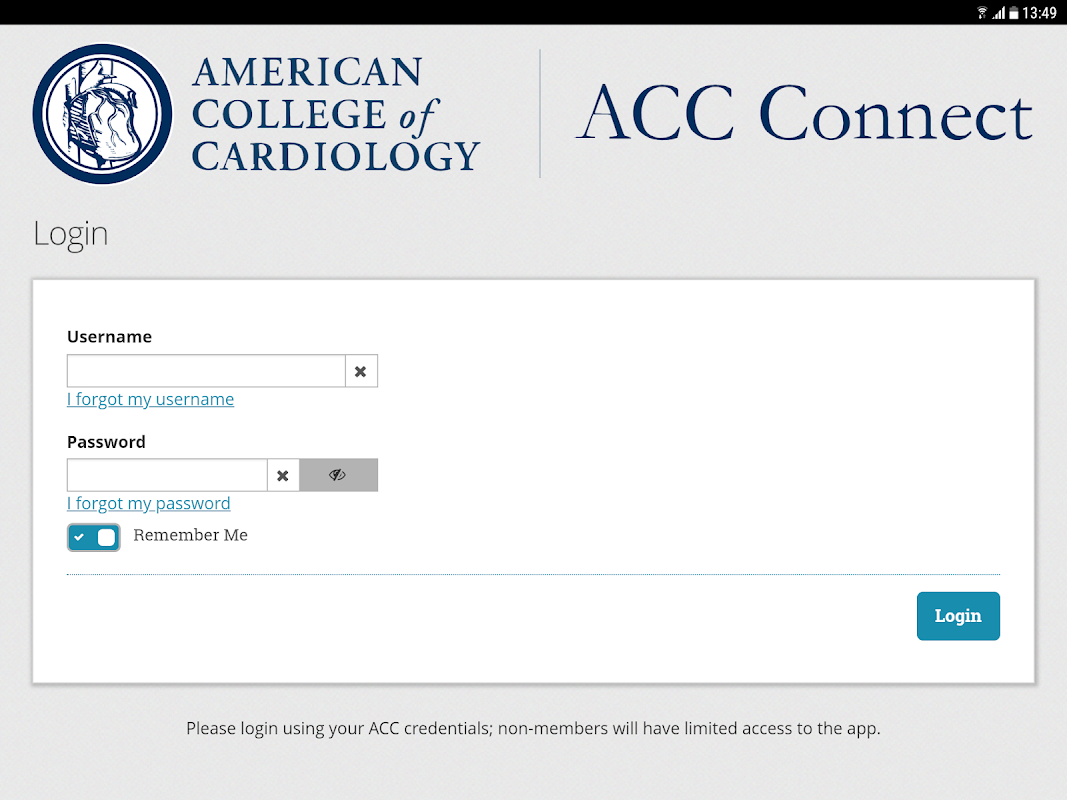1067x800 pixels.
Task: Click the American College of Cardiology wordmark
Action: tap(335, 113)
